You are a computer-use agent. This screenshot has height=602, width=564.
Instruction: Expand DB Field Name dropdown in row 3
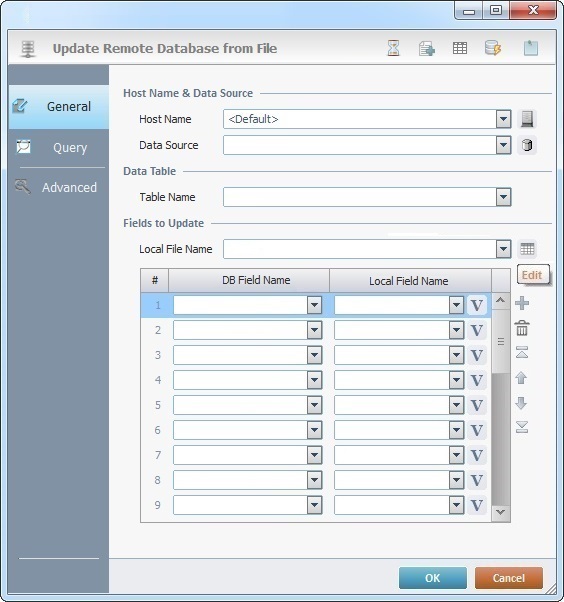click(x=314, y=355)
